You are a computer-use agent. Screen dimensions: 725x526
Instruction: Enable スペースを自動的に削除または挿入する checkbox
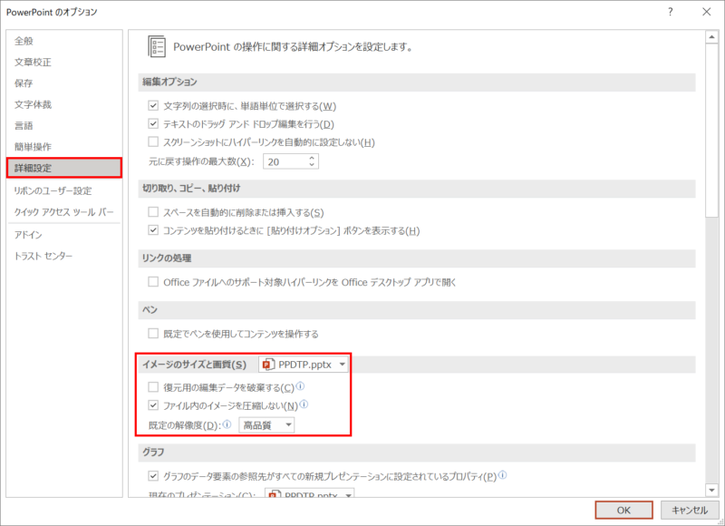click(153, 212)
